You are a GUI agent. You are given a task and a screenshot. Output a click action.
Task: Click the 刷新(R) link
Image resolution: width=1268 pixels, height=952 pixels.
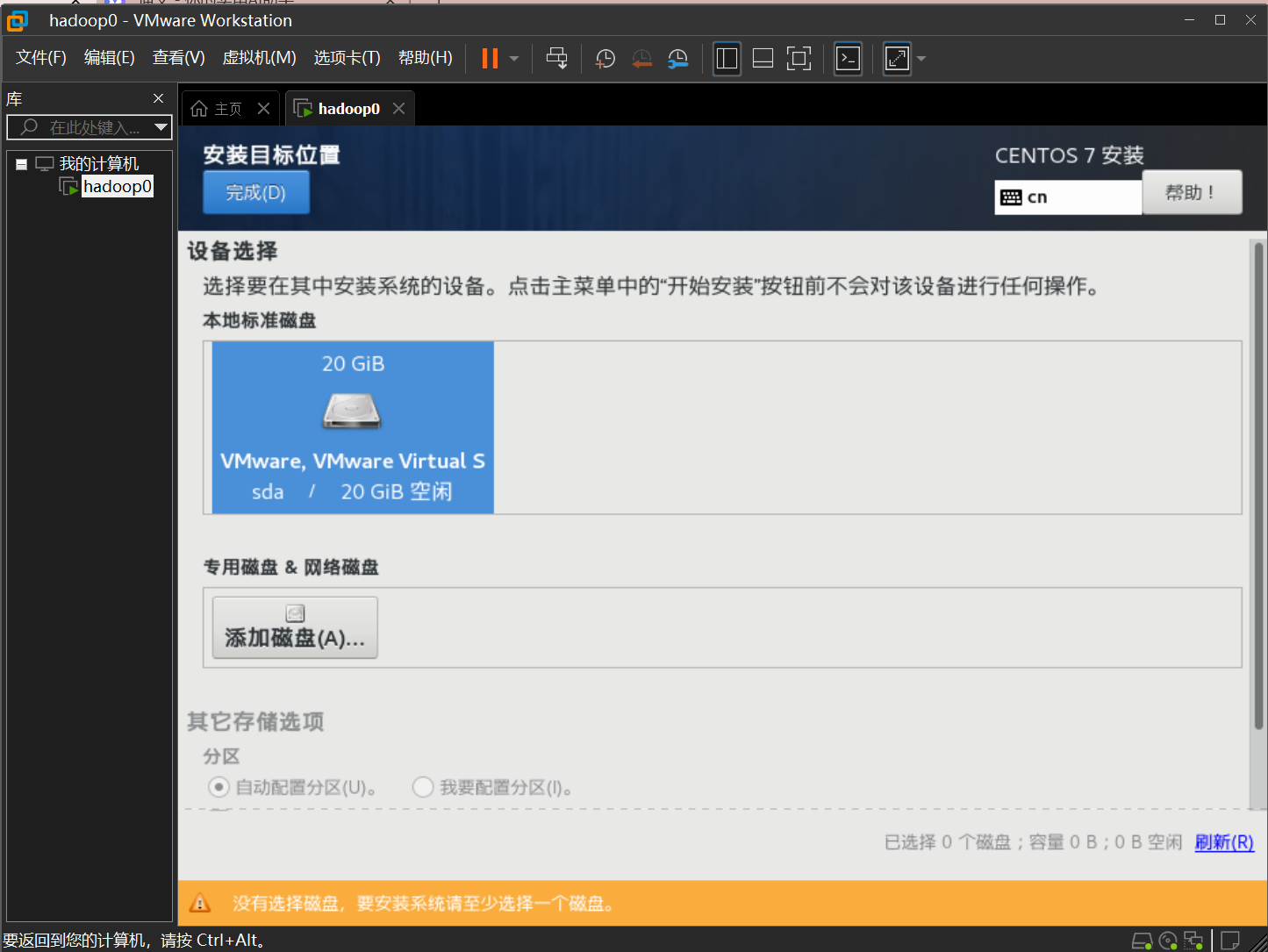tap(1224, 842)
